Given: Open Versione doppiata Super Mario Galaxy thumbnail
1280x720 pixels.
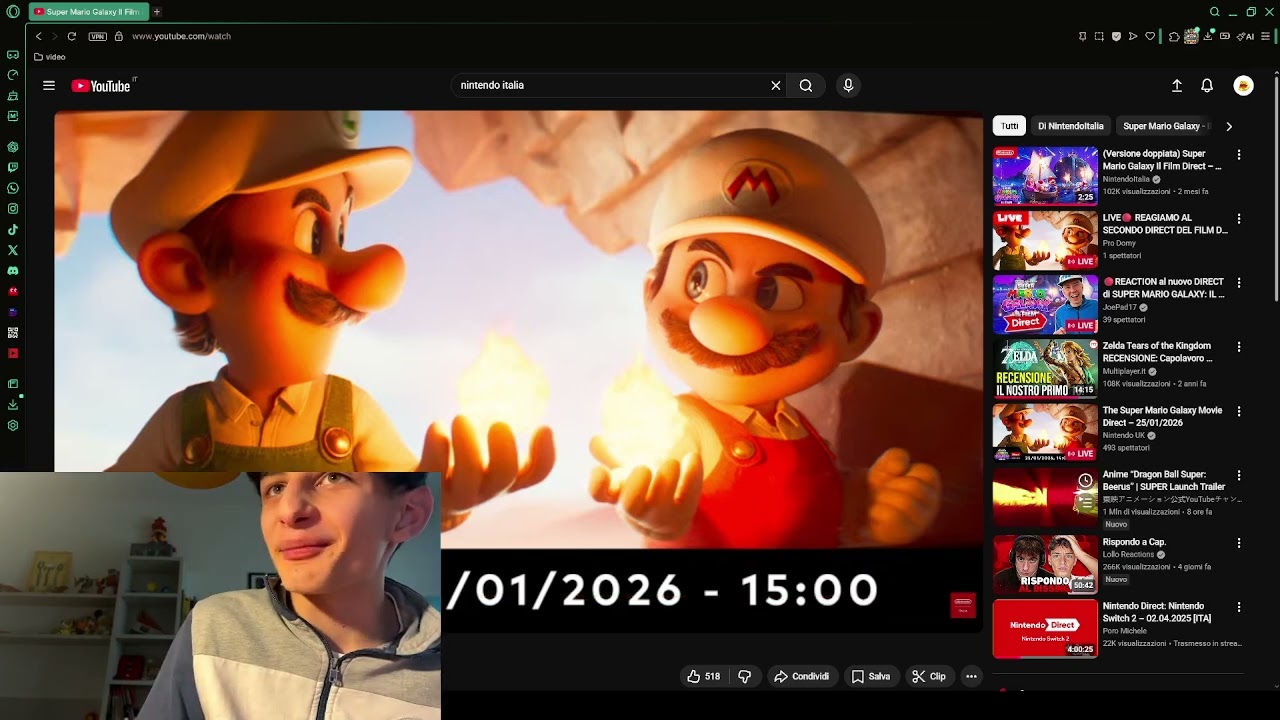Looking at the screenshot, I should pos(1045,176).
